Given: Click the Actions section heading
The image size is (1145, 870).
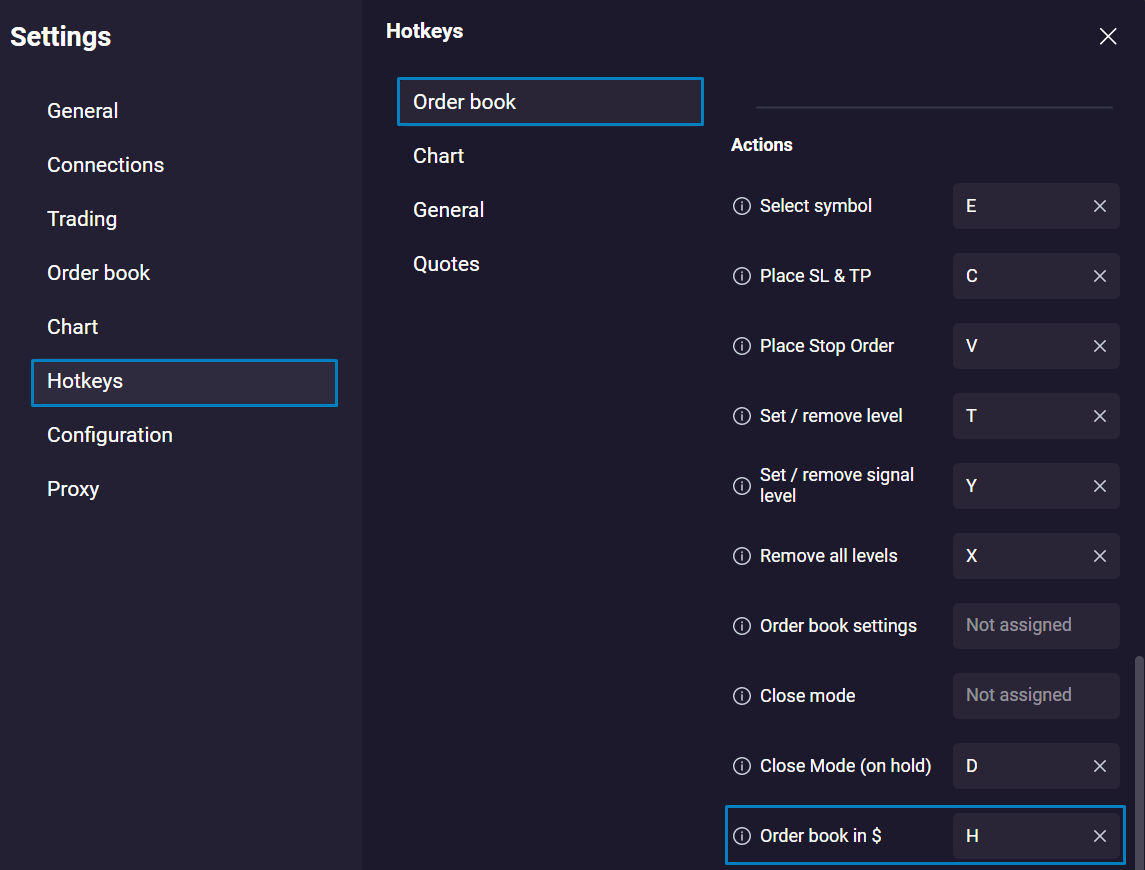Looking at the screenshot, I should point(762,145).
